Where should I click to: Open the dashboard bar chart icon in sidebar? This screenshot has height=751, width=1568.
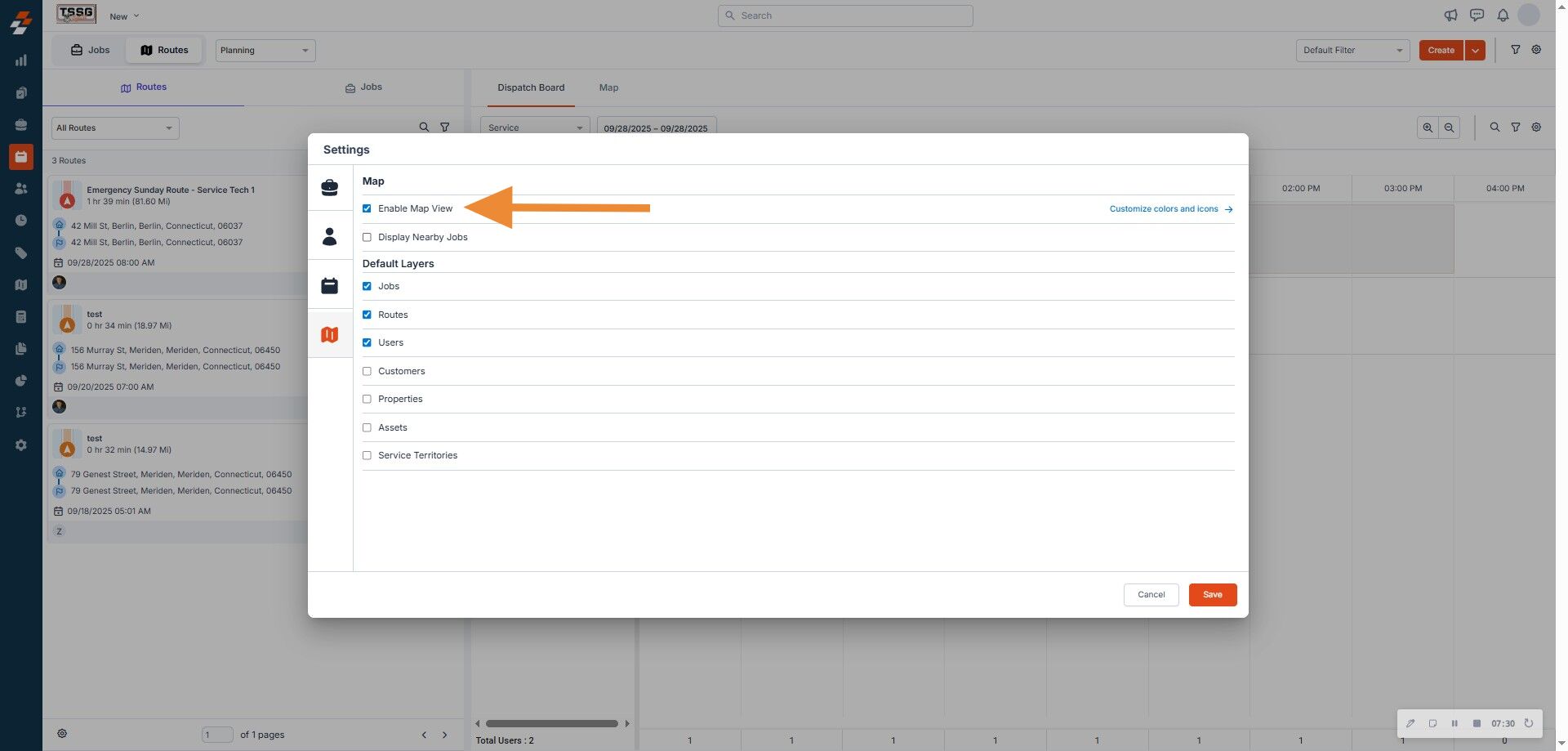point(21,60)
